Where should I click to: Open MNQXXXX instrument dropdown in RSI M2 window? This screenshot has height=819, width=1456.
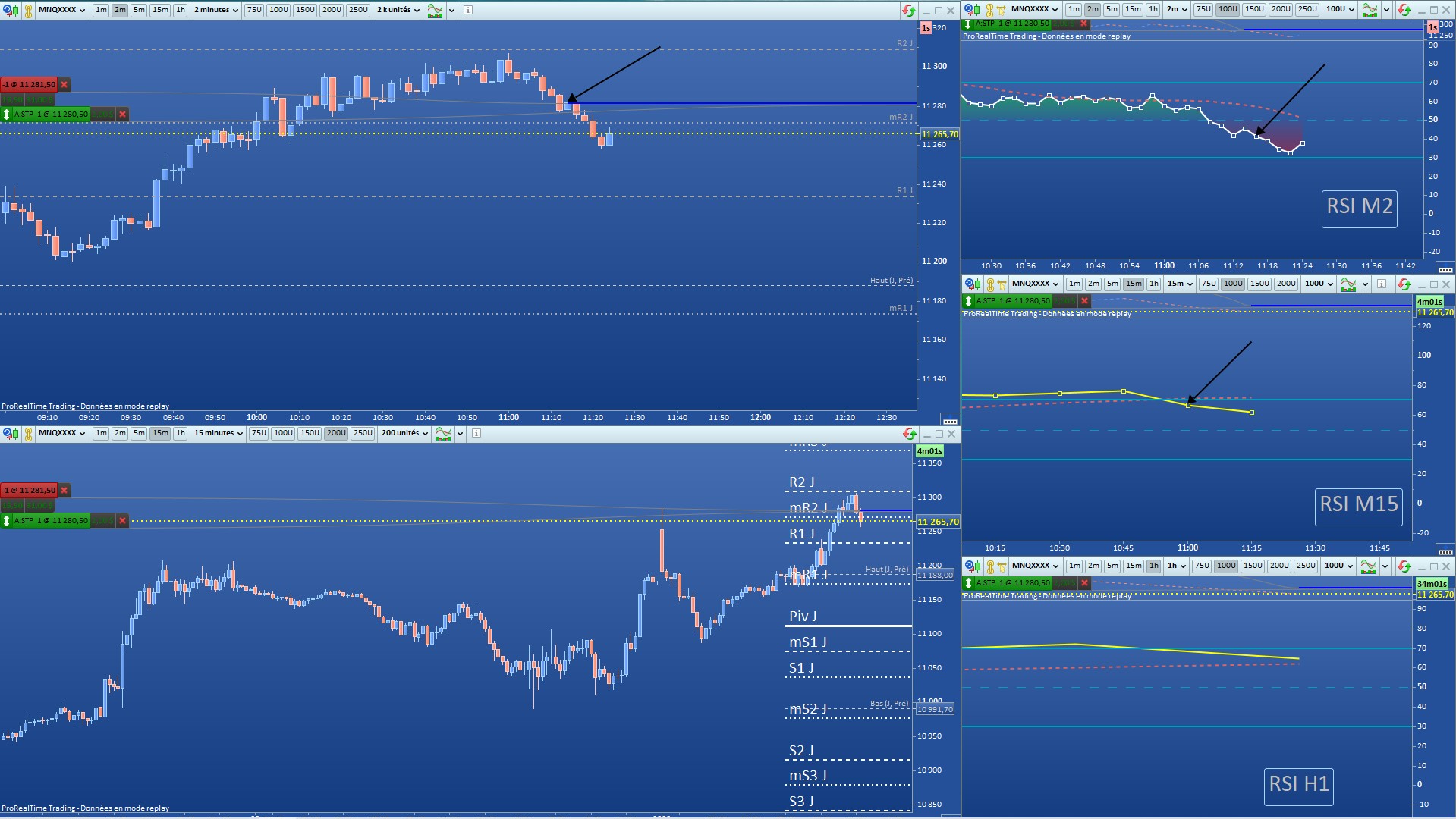coord(1035,10)
